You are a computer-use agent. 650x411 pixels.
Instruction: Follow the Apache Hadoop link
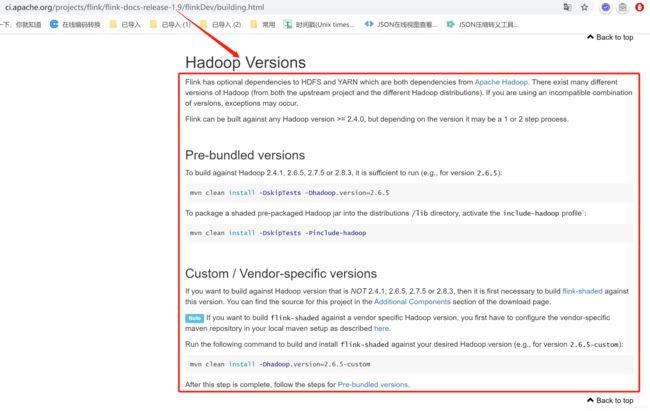pyautogui.click(x=501, y=82)
